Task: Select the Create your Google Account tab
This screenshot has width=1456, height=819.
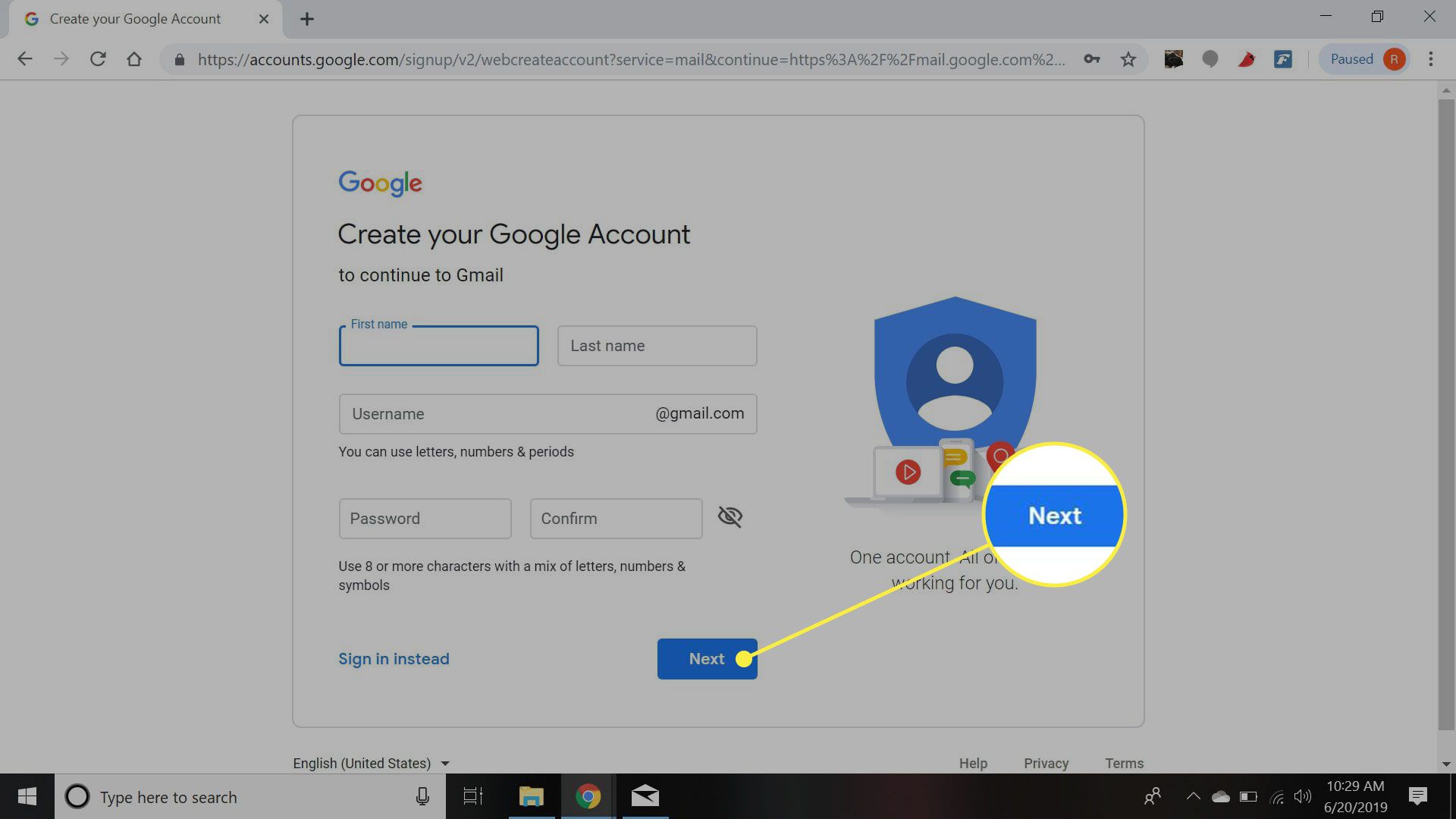Action: tap(146, 19)
